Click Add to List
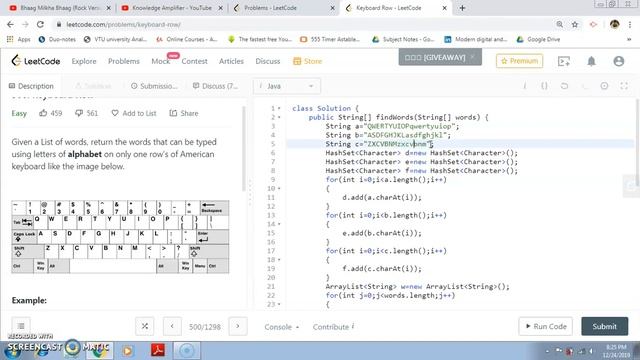Viewport: 640px width, 360px height. click(x=133, y=113)
